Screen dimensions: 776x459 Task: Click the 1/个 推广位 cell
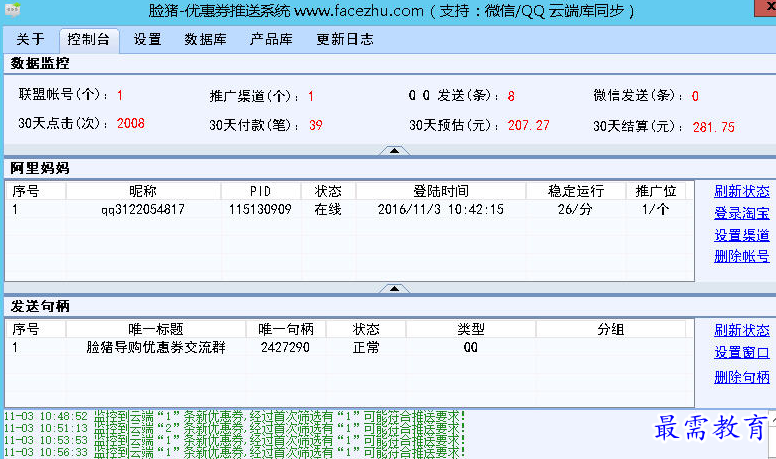[x=656, y=209]
